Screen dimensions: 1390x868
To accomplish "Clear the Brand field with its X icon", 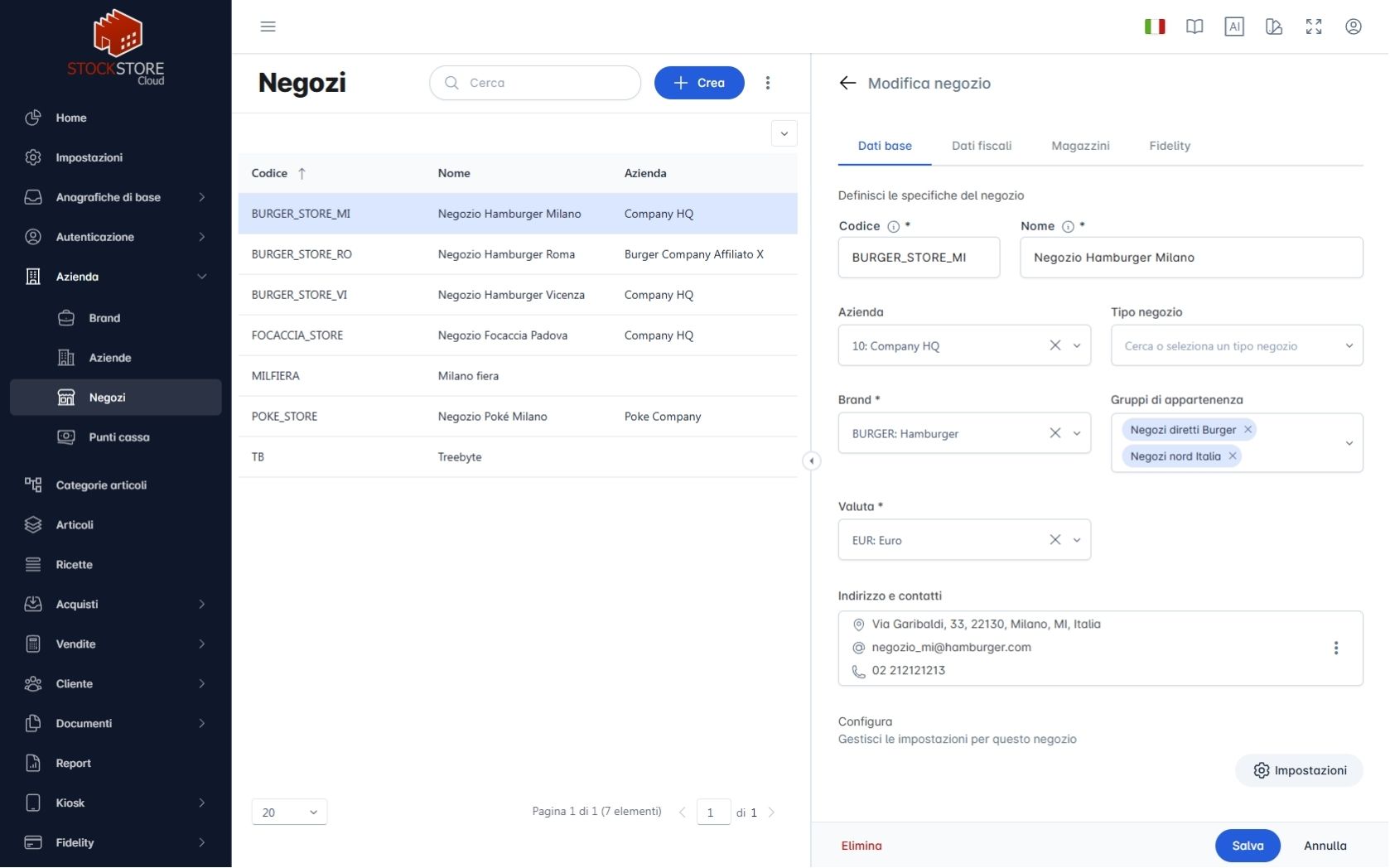I will pyautogui.click(x=1055, y=433).
